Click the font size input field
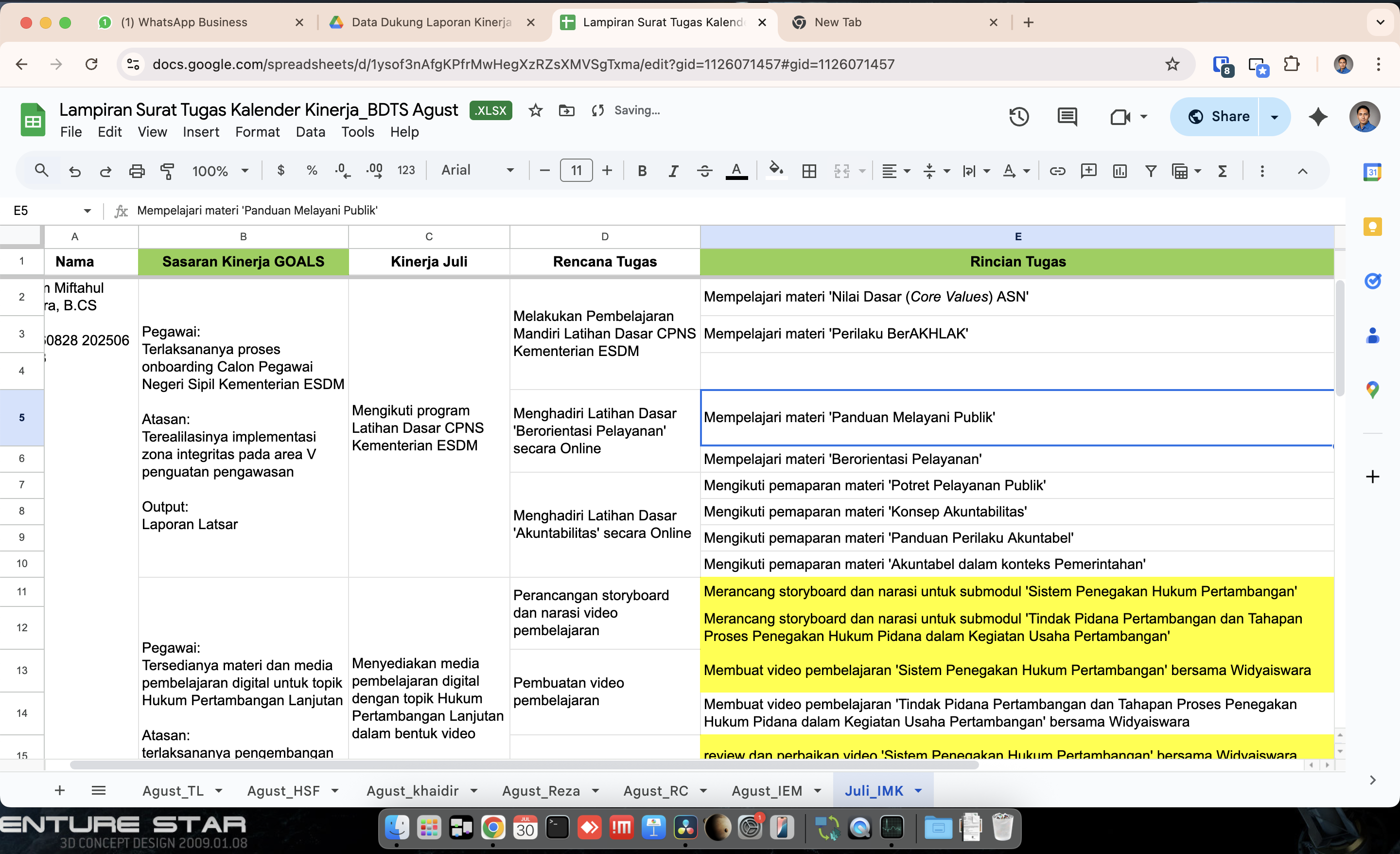Image resolution: width=1400 pixels, height=854 pixels. (576, 170)
